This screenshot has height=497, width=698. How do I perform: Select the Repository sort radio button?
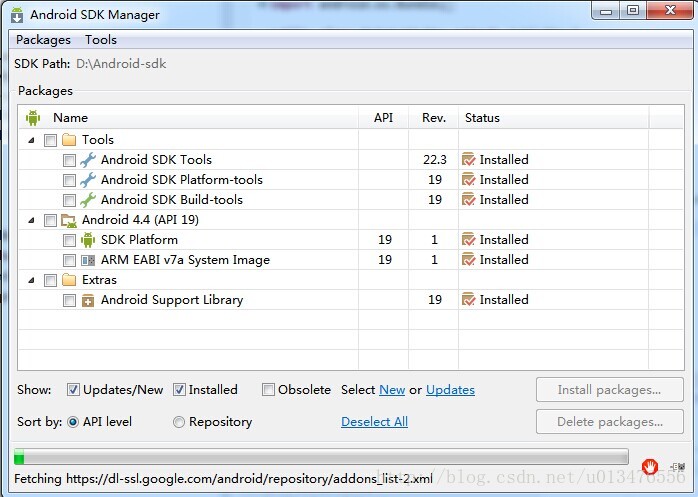pos(179,422)
